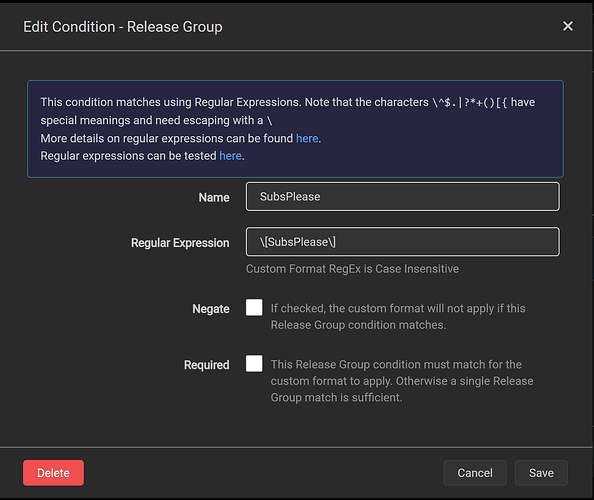Viewport: 594px width, 500px height.
Task: Click the Negate label
Action: (211, 309)
